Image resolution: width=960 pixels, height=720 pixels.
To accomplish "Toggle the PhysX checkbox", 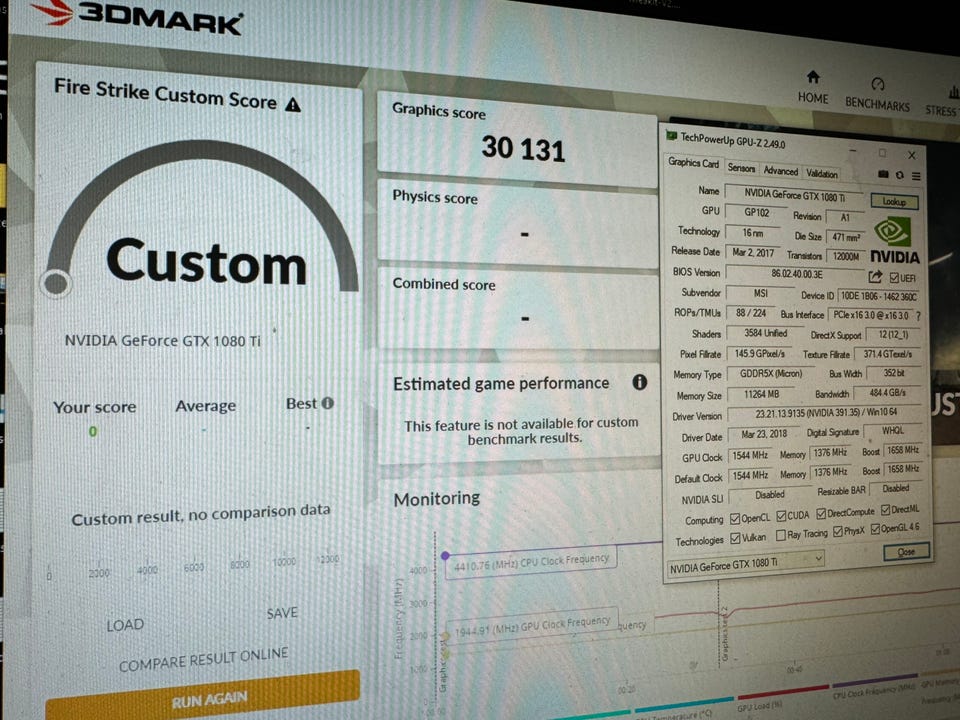I will click(838, 531).
